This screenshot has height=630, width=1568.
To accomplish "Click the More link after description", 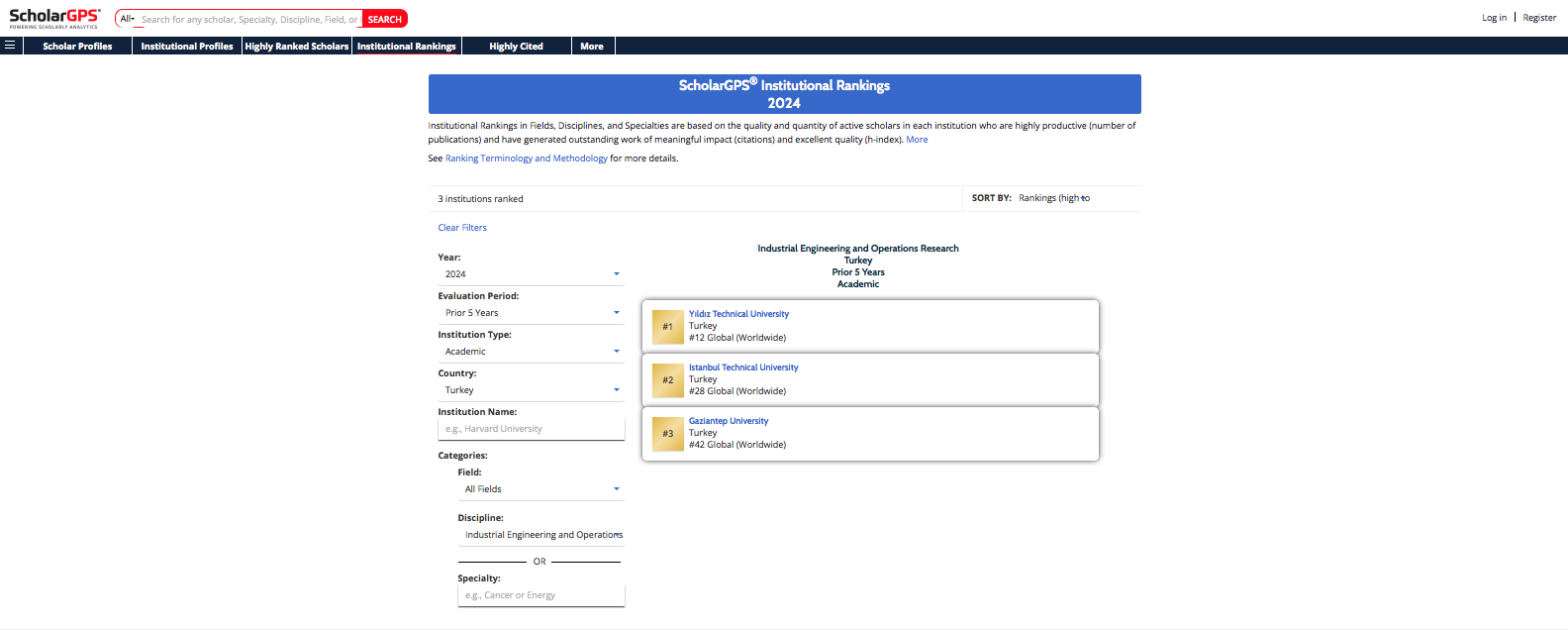I will pyautogui.click(x=917, y=140).
